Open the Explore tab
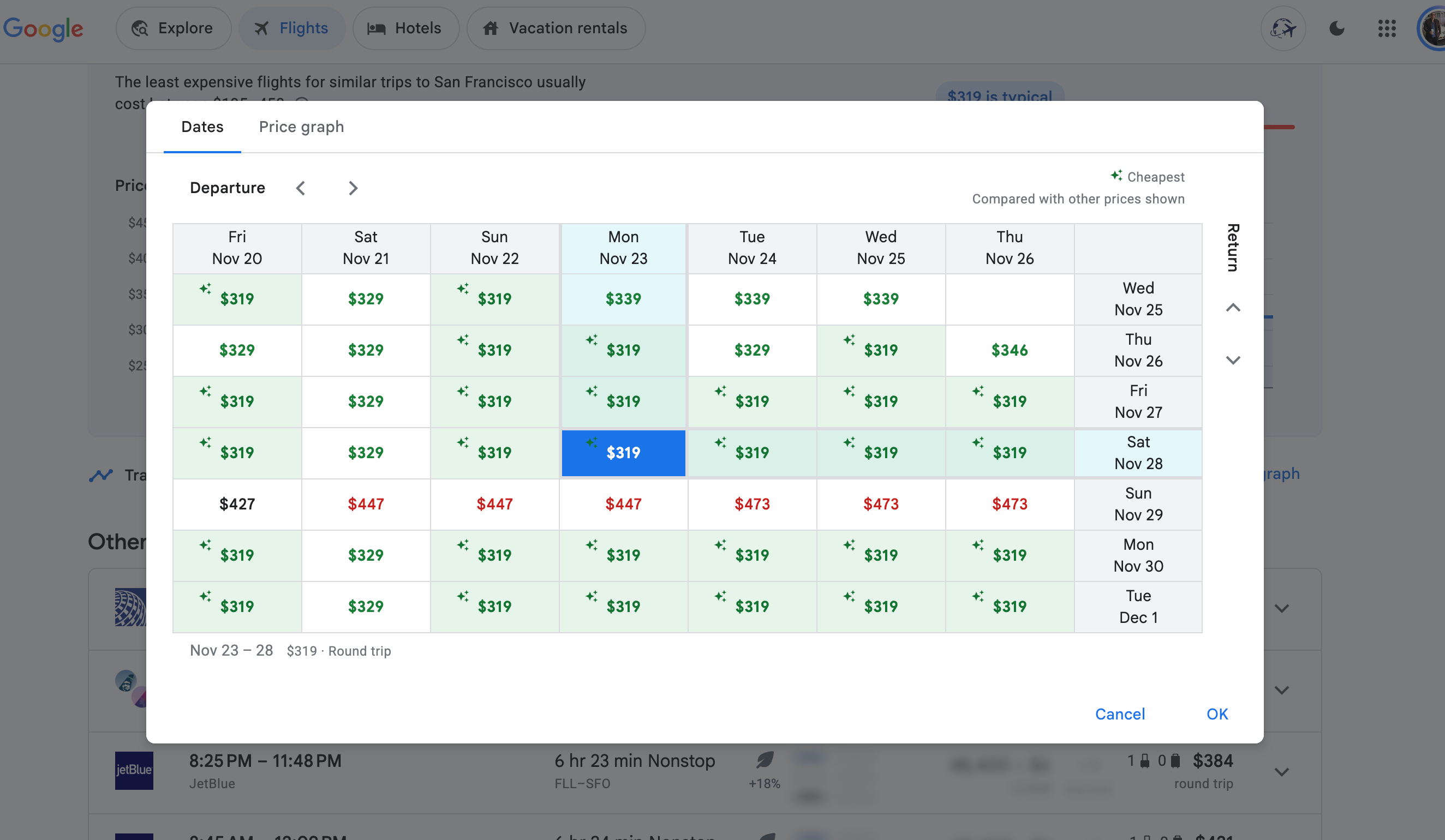Screen dimensions: 1445x840 pos(173,28)
